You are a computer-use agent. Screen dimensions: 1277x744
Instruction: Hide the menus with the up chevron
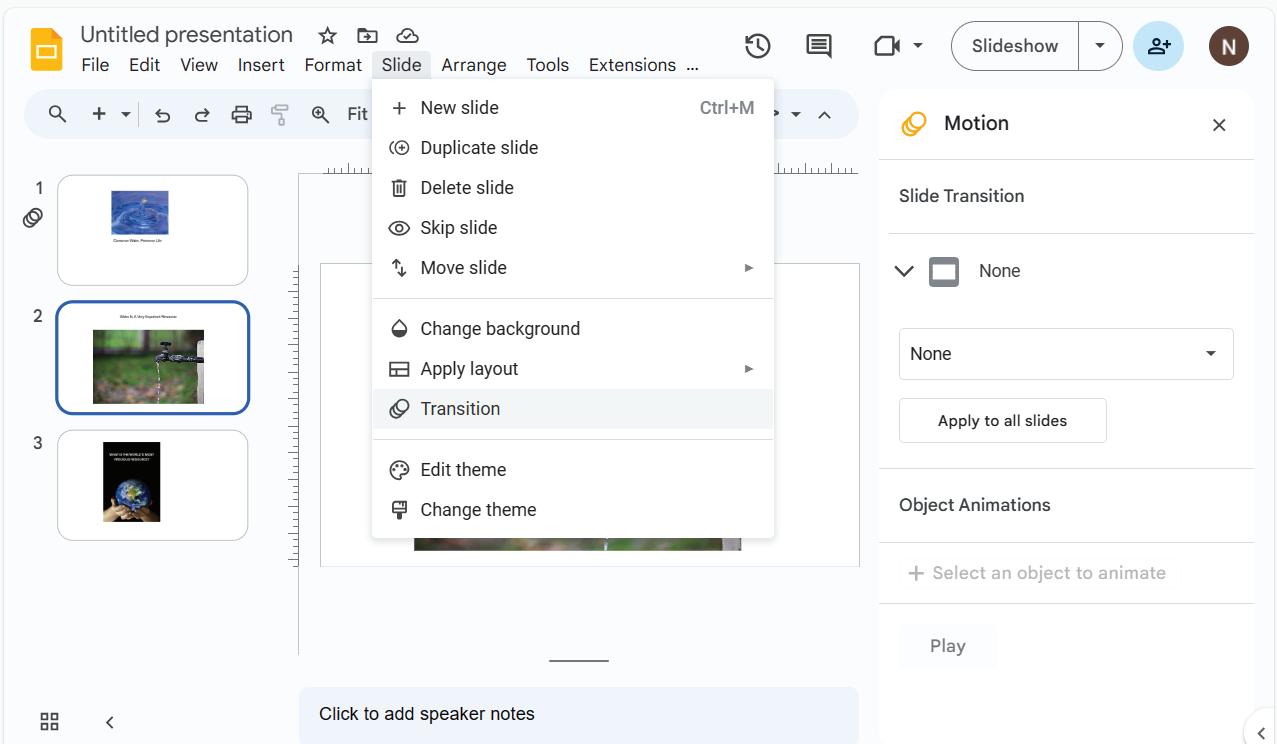[x=824, y=115]
